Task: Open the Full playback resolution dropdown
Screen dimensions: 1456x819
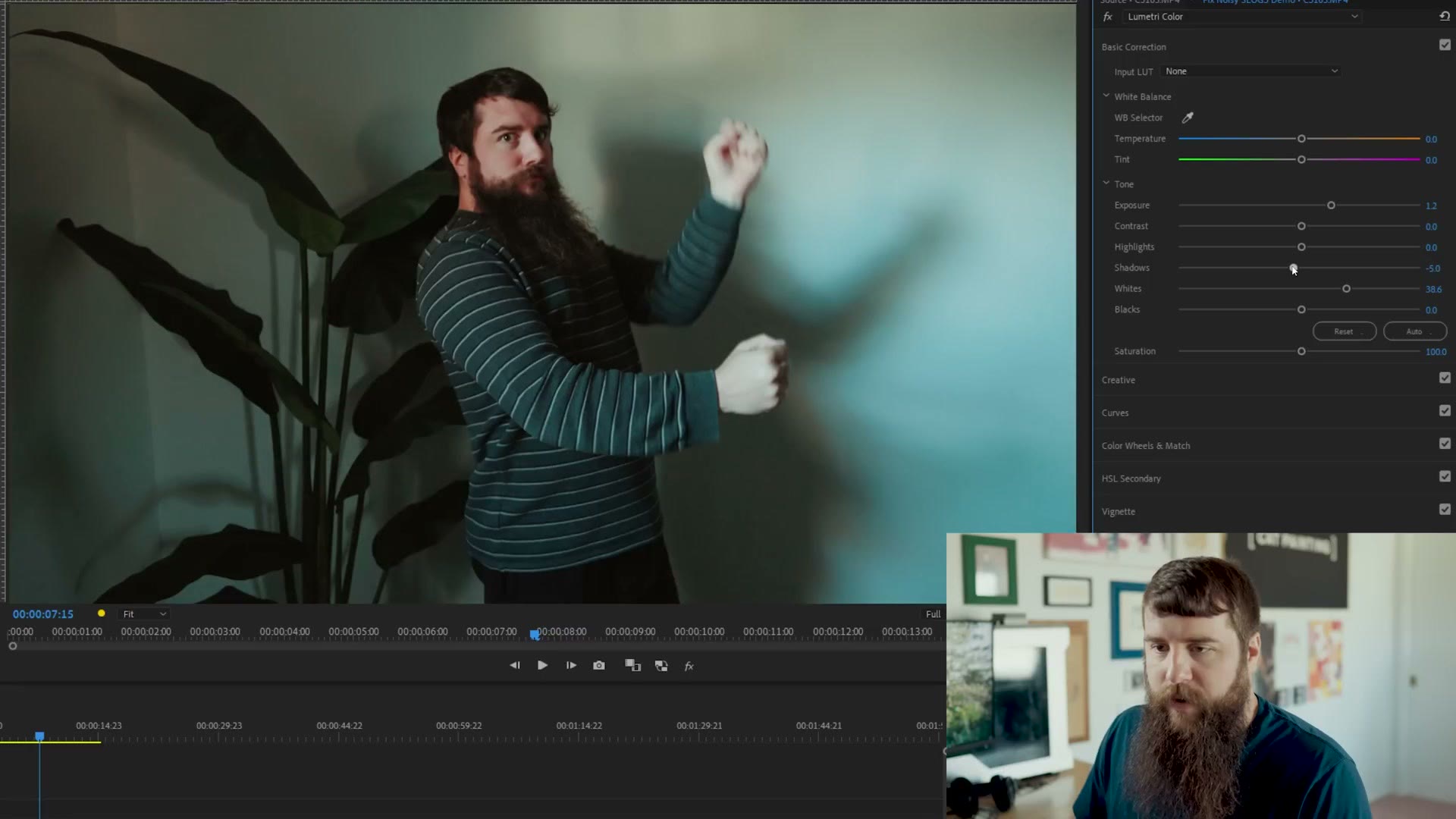Action: [933, 614]
